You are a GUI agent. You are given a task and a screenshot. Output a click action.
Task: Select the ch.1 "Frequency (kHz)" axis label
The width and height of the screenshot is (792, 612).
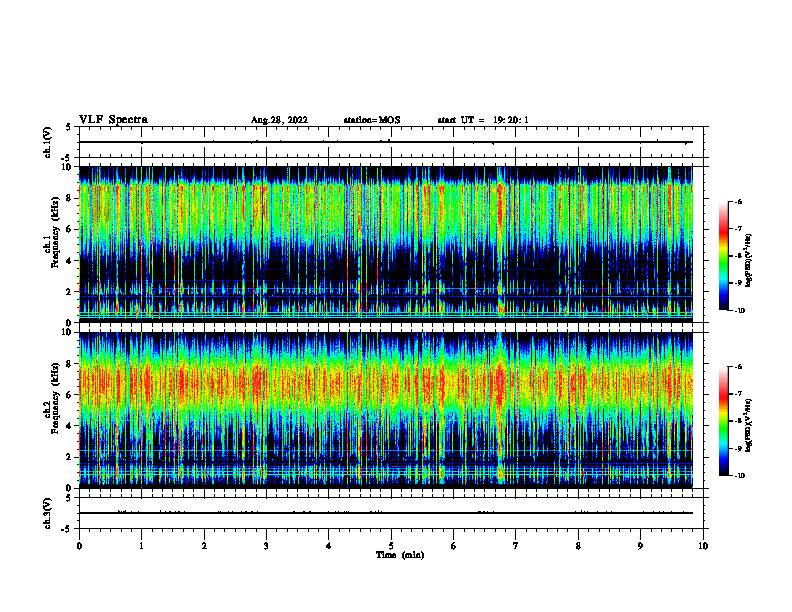pyautogui.click(x=54, y=233)
